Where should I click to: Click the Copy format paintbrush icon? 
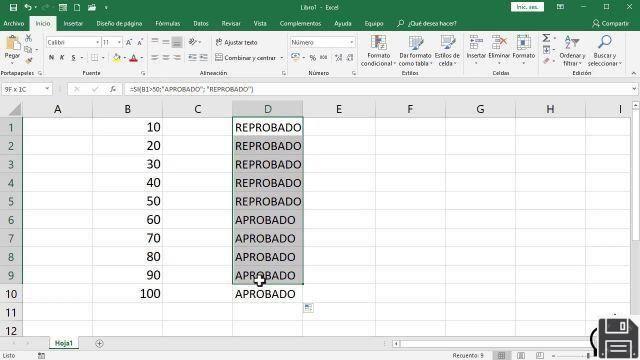[28, 60]
